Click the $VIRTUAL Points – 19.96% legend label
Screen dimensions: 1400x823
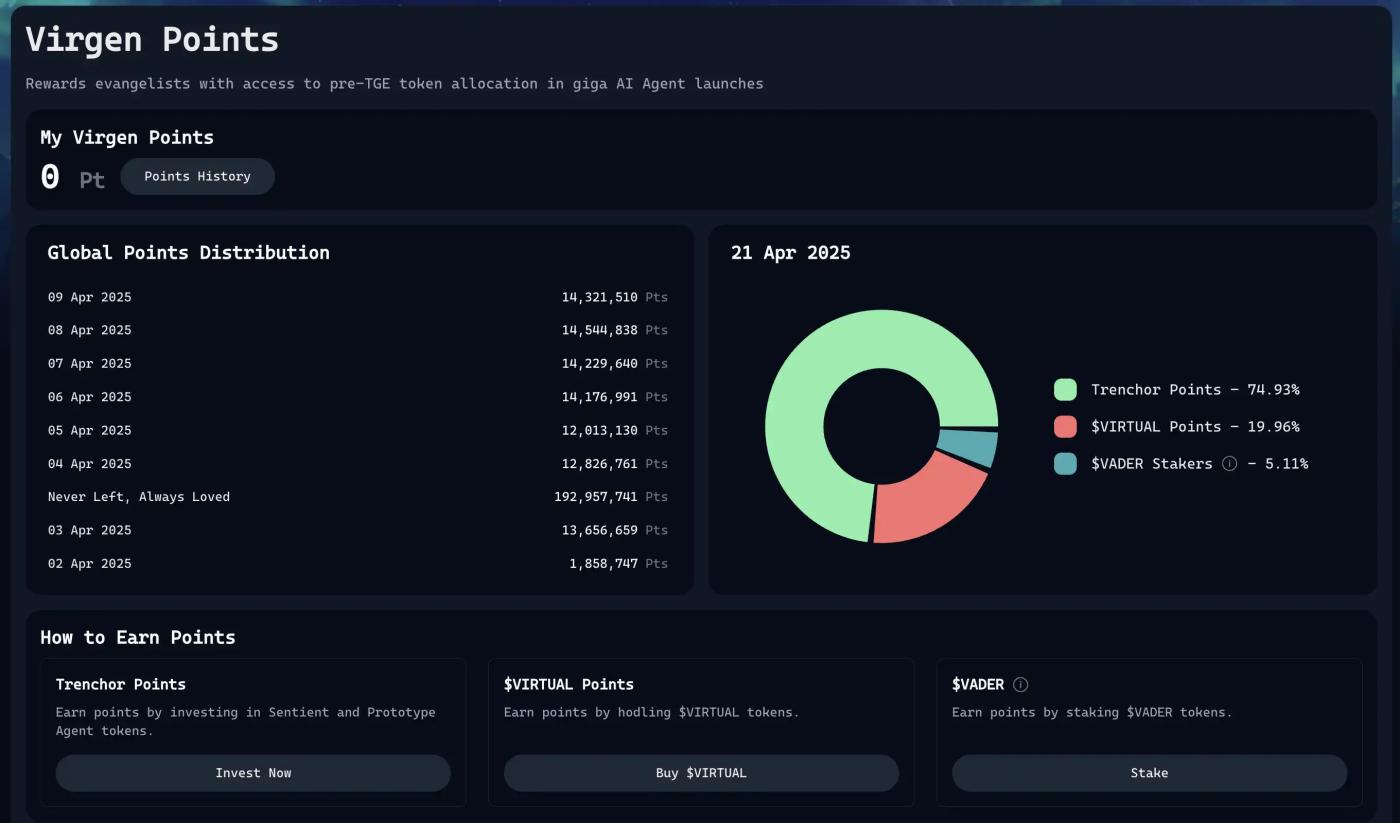pyautogui.click(x=1195, y=427)
